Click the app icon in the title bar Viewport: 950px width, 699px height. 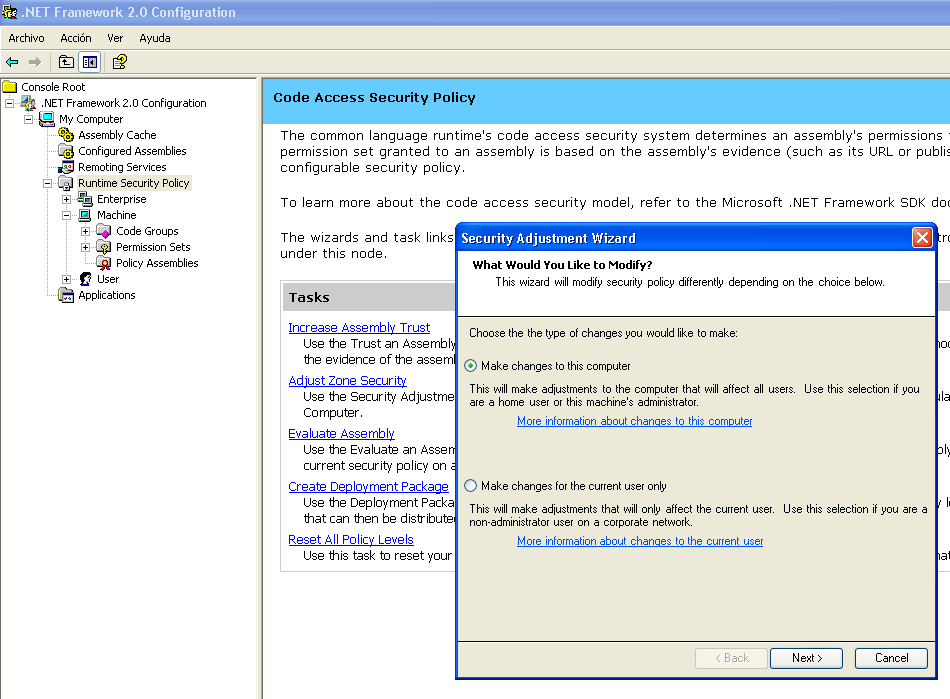(10, 12)
